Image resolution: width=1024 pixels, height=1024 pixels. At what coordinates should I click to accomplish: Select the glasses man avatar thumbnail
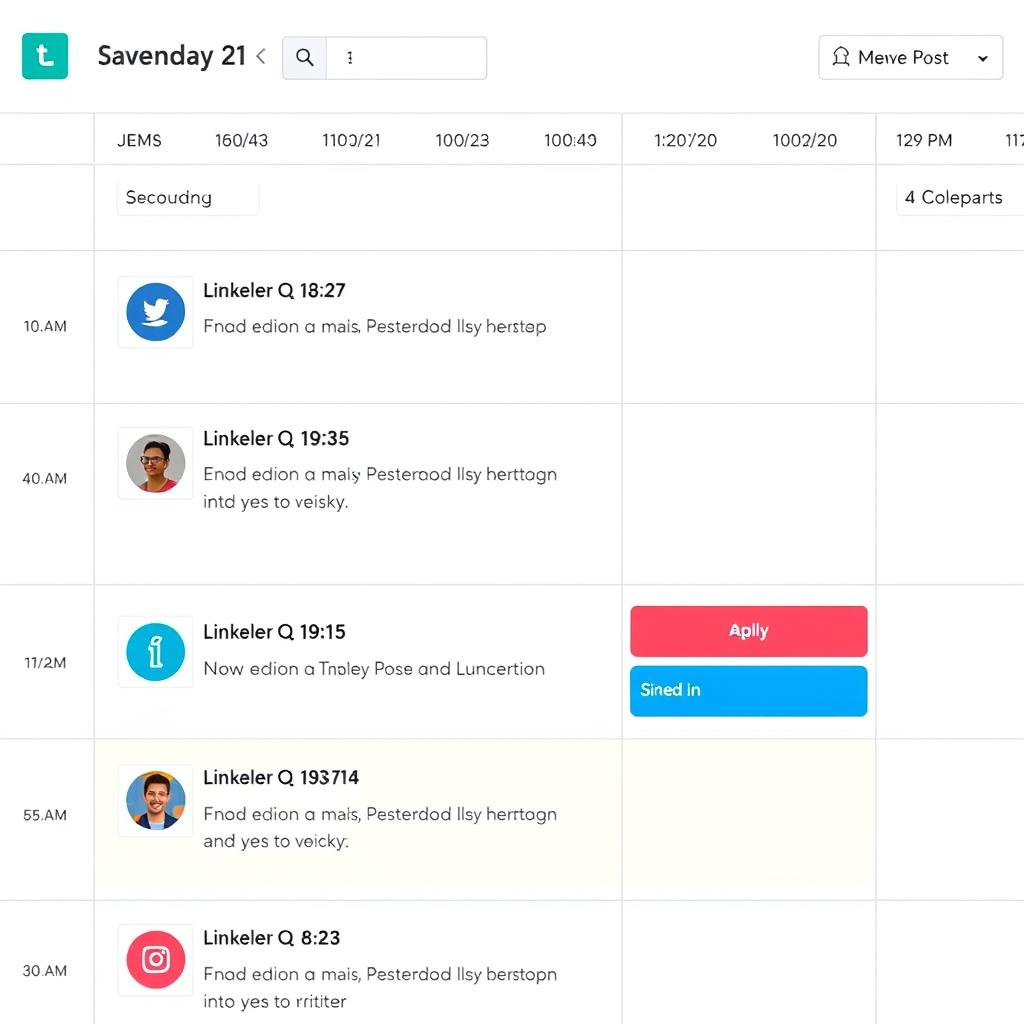tap(156, 463)
